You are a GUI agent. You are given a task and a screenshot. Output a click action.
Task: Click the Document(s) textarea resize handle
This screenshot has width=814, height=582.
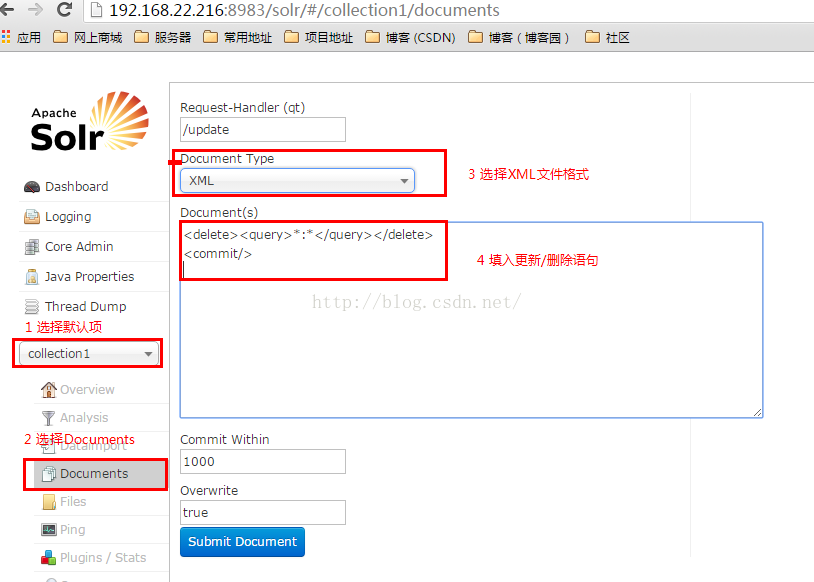(x=757, y=412)
